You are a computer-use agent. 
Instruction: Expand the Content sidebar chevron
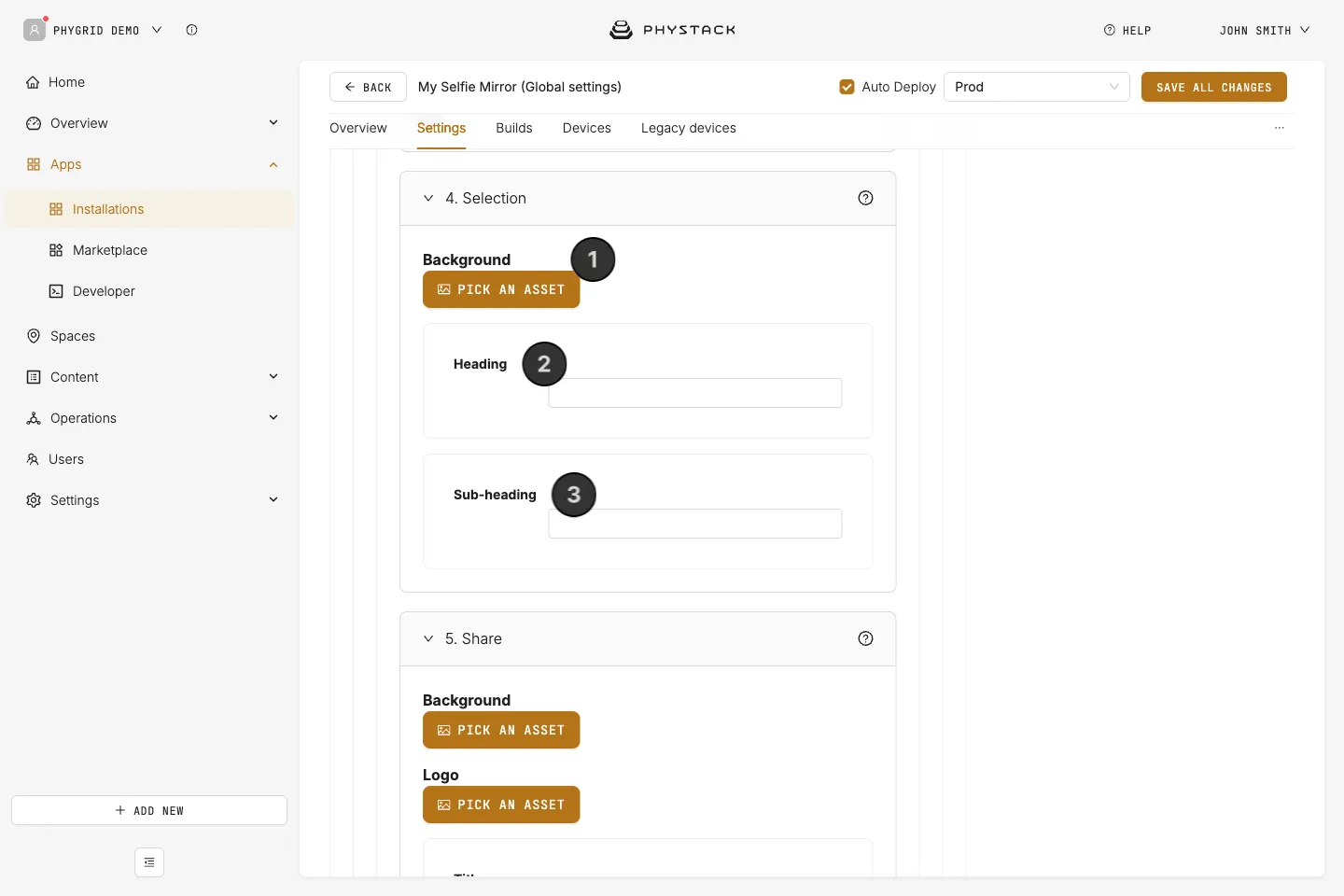click(273, 376)
